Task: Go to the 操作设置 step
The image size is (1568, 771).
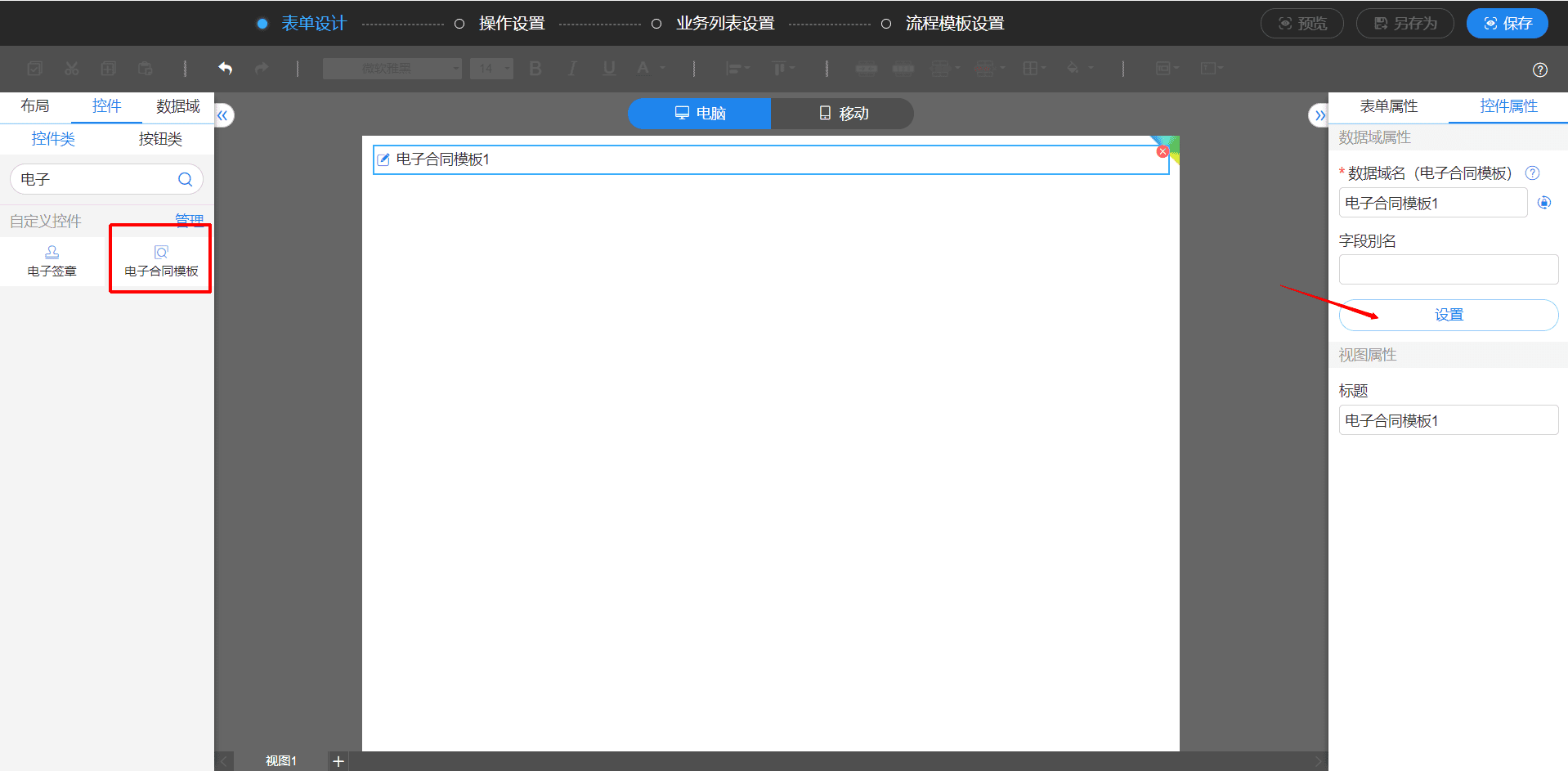Action: click(x=512, y=24)
